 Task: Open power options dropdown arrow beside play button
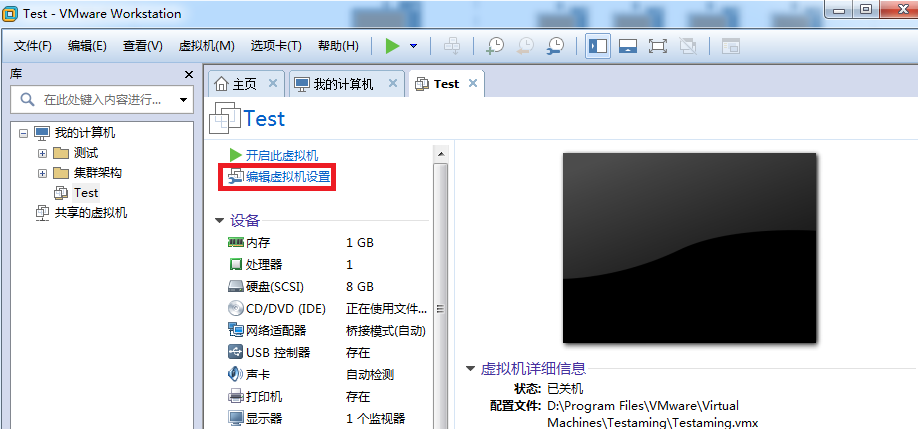[413, 46]
